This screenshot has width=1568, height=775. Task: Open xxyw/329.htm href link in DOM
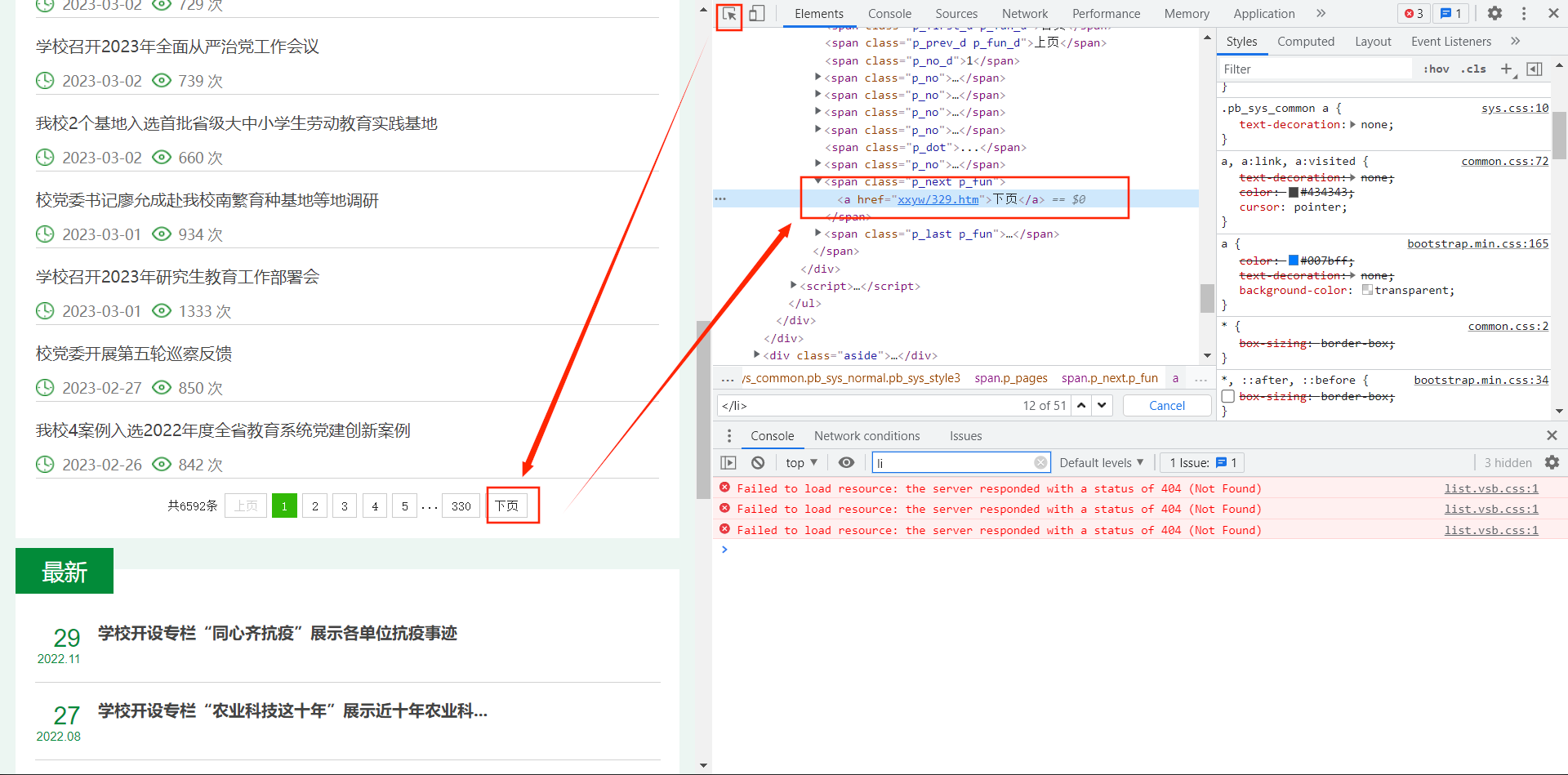tap(938, 199)
